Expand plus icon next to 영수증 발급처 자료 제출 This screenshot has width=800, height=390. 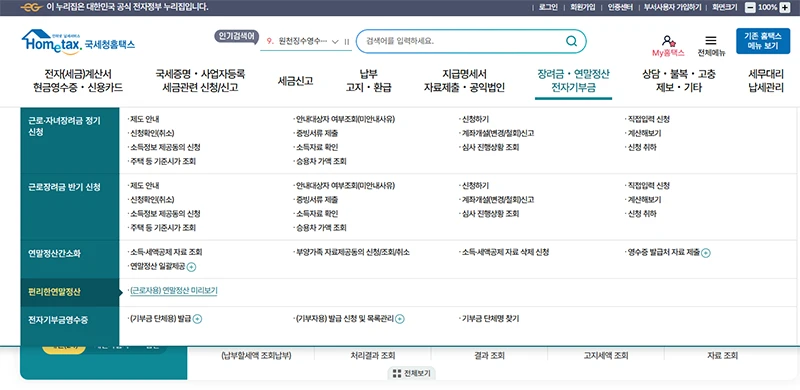tap(706, 253)
